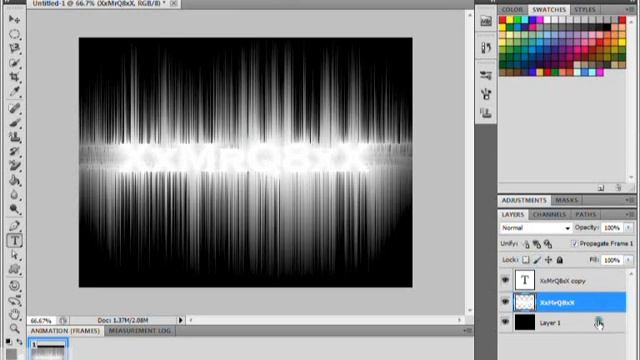
Task: Open the Mini Bridge panel icon
Action: coord(486,21)
